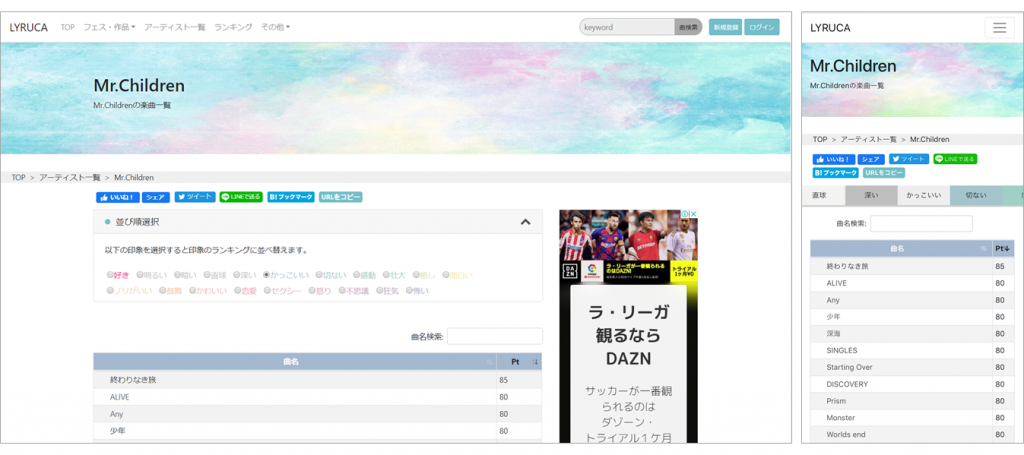Open ランキング in the navbar
Image resolution: width=1024 pixels, height=455 pixels.
(x=233, y=27)
